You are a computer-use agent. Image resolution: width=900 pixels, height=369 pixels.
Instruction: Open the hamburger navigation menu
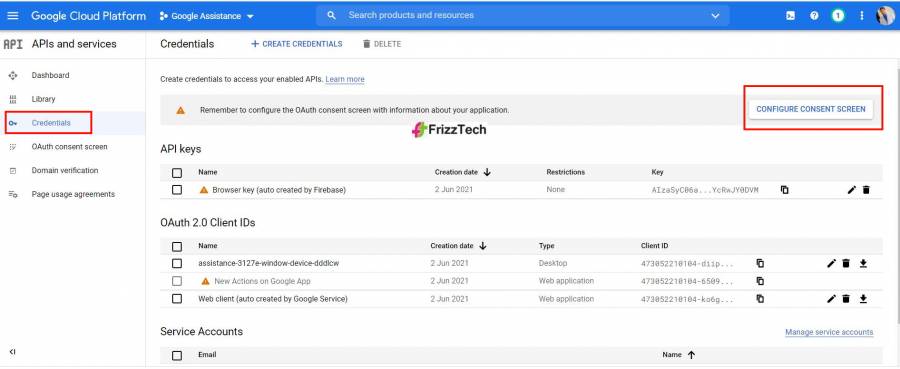pyautogui.click(x=13, y=16)
